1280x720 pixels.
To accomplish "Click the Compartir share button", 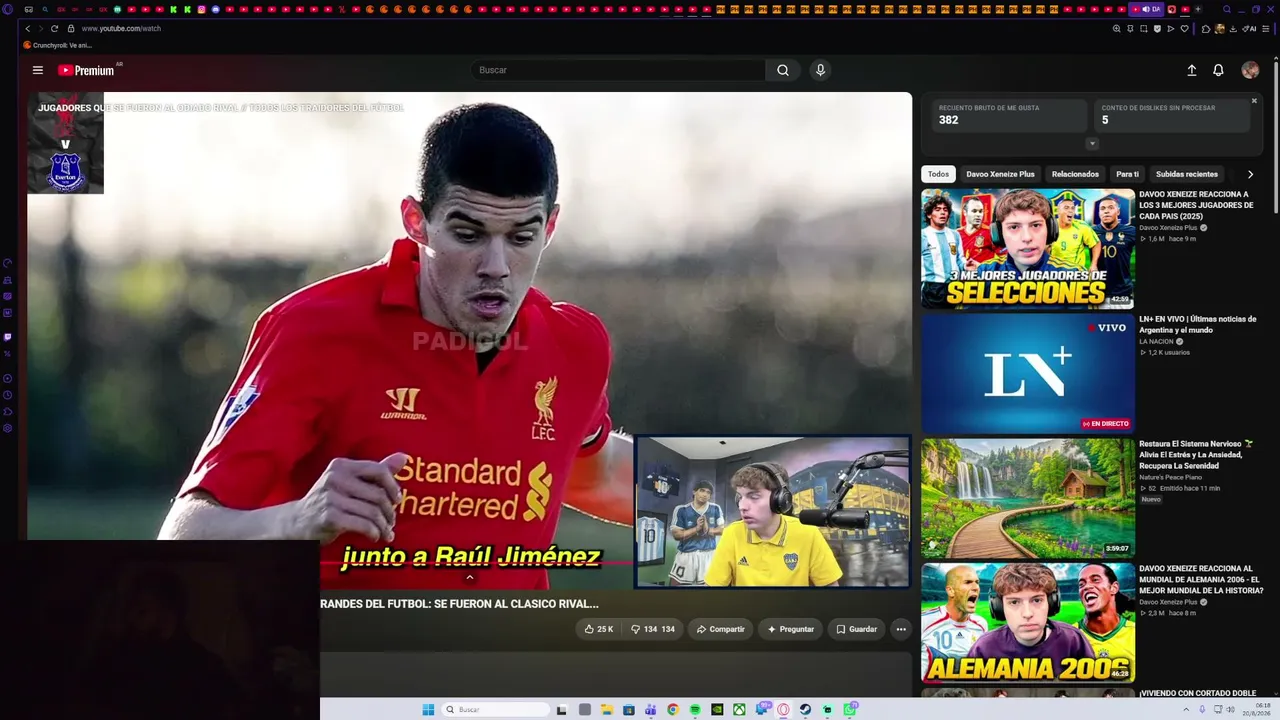I will (x=720, y=629).
